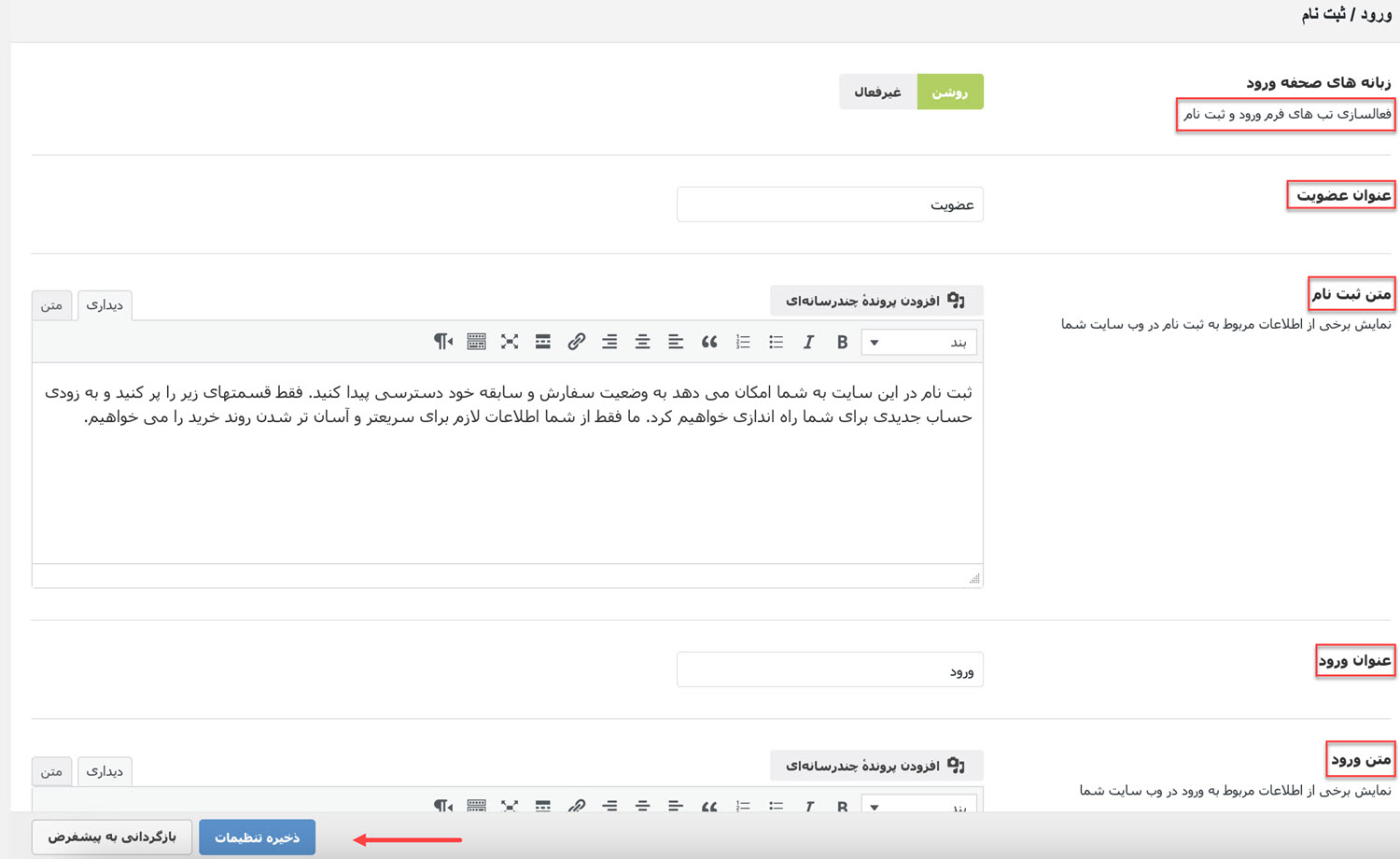The height and width of the screenshot is (859, 1400).
Task: Switch login page tabs to روشن
Action: [x=949, y=92]
